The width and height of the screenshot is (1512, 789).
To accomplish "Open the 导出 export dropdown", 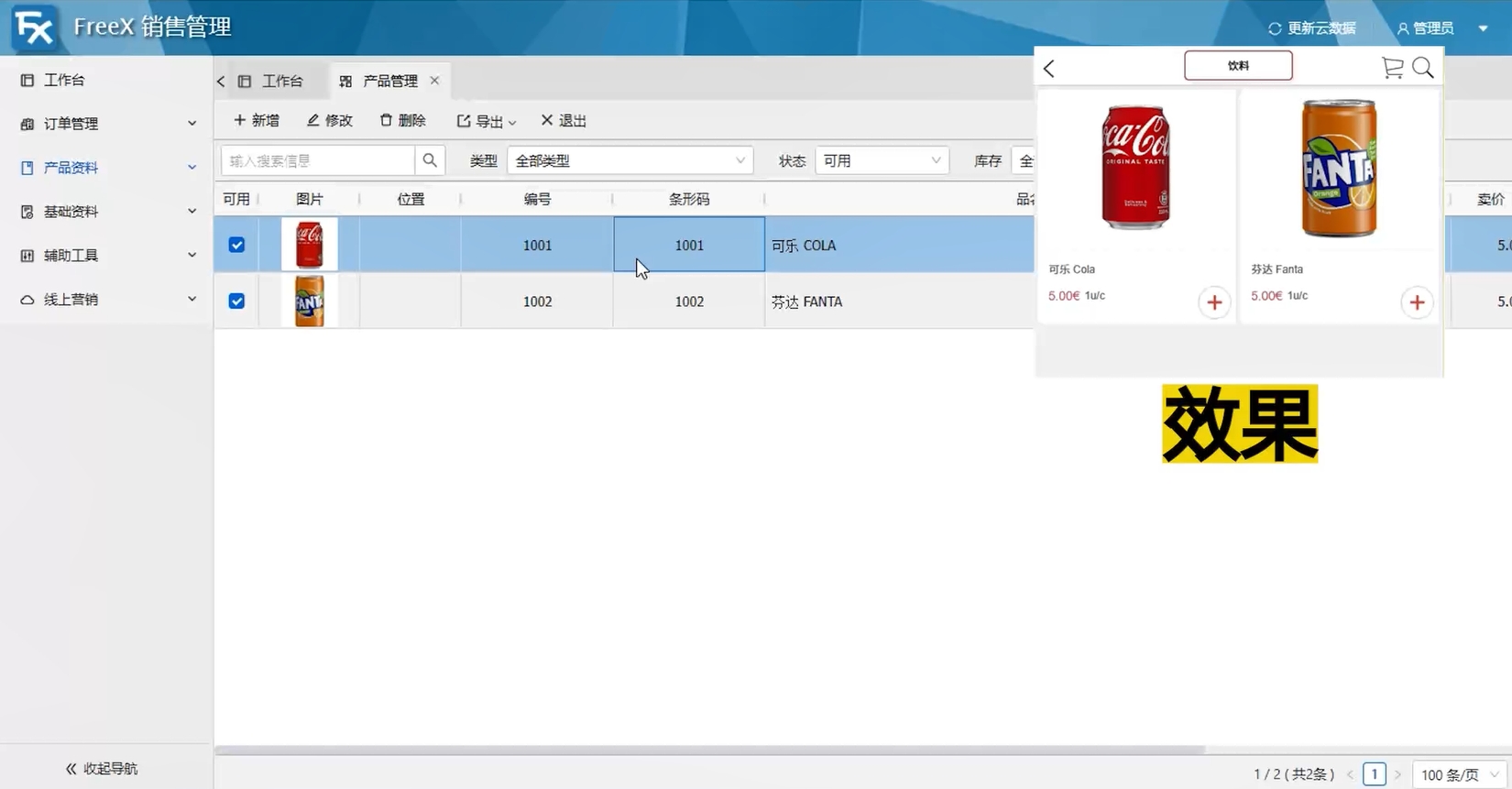I will click(x=487, y=121).
